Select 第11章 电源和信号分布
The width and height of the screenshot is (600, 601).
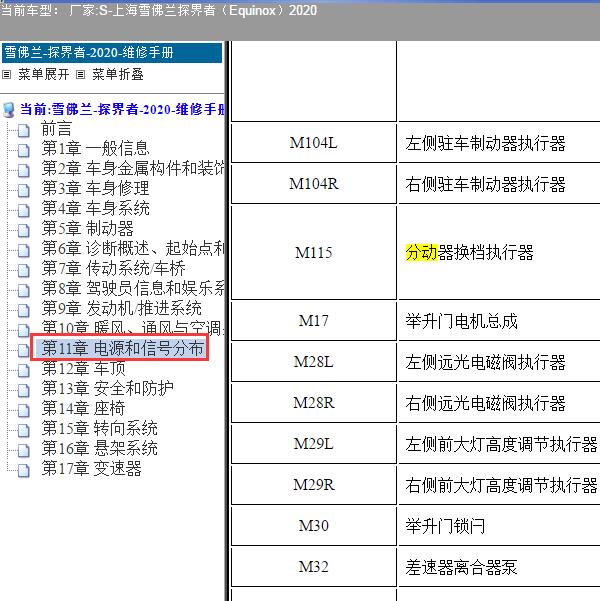[122, 348]
